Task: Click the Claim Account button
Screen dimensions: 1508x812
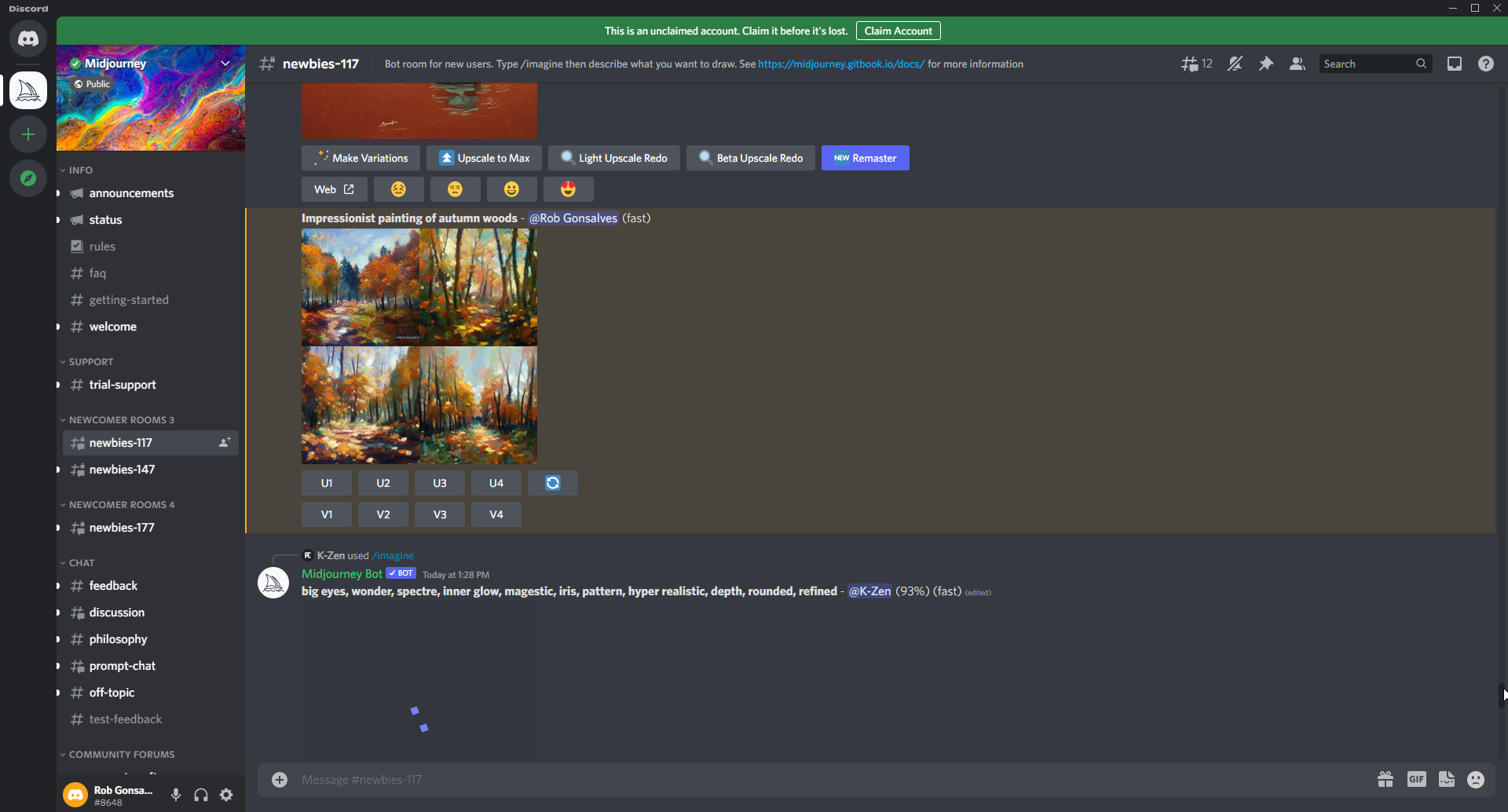Action: coord(899,31)
